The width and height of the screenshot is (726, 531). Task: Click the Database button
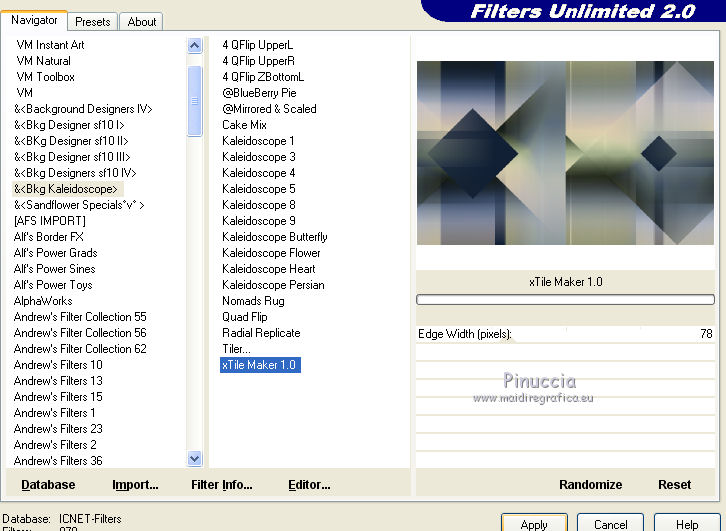tap(48, 485)
